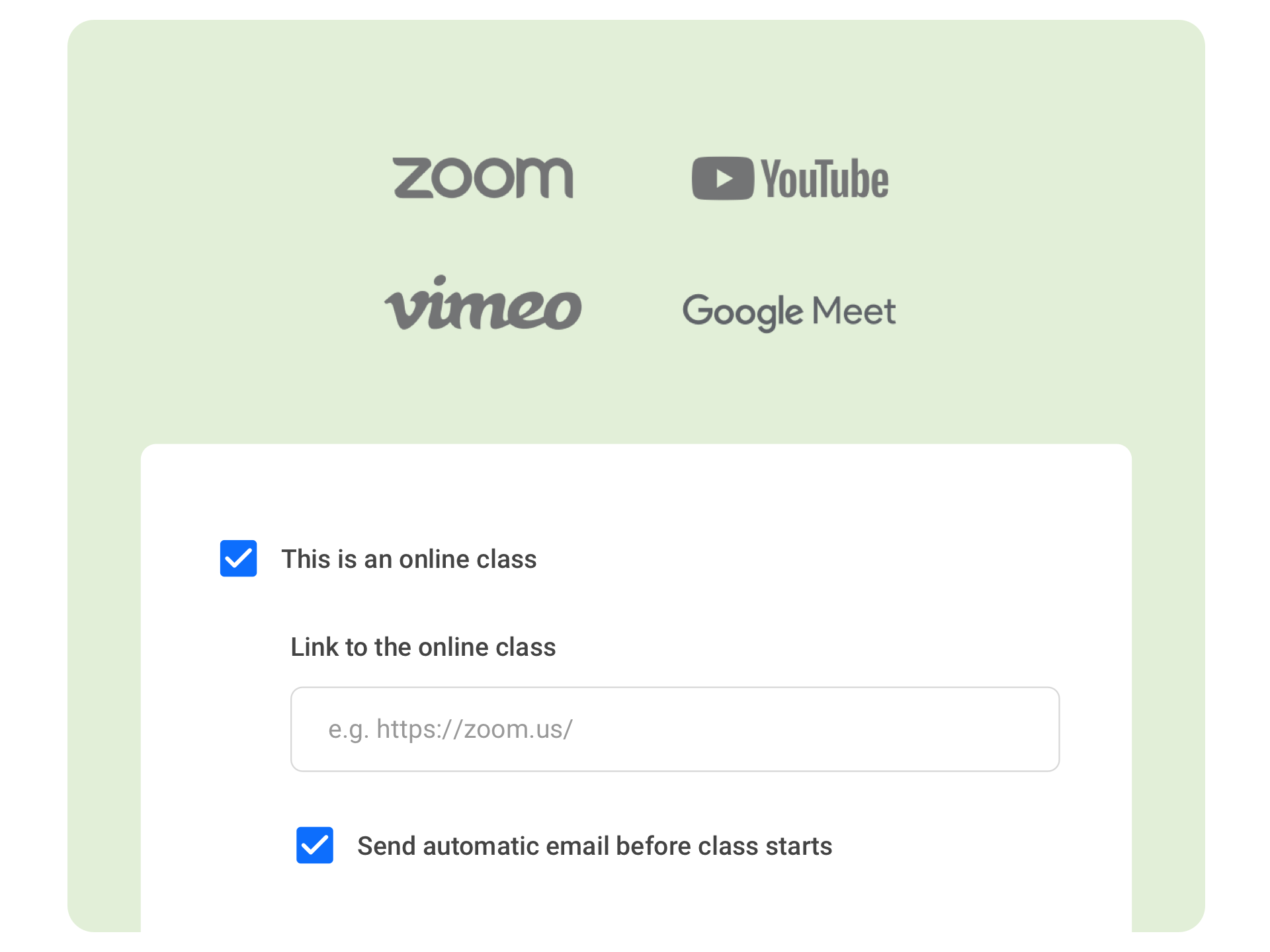Click the Zoom logo
The width and height of the screenshot is (1270, 952).
[x=483, y=178]
